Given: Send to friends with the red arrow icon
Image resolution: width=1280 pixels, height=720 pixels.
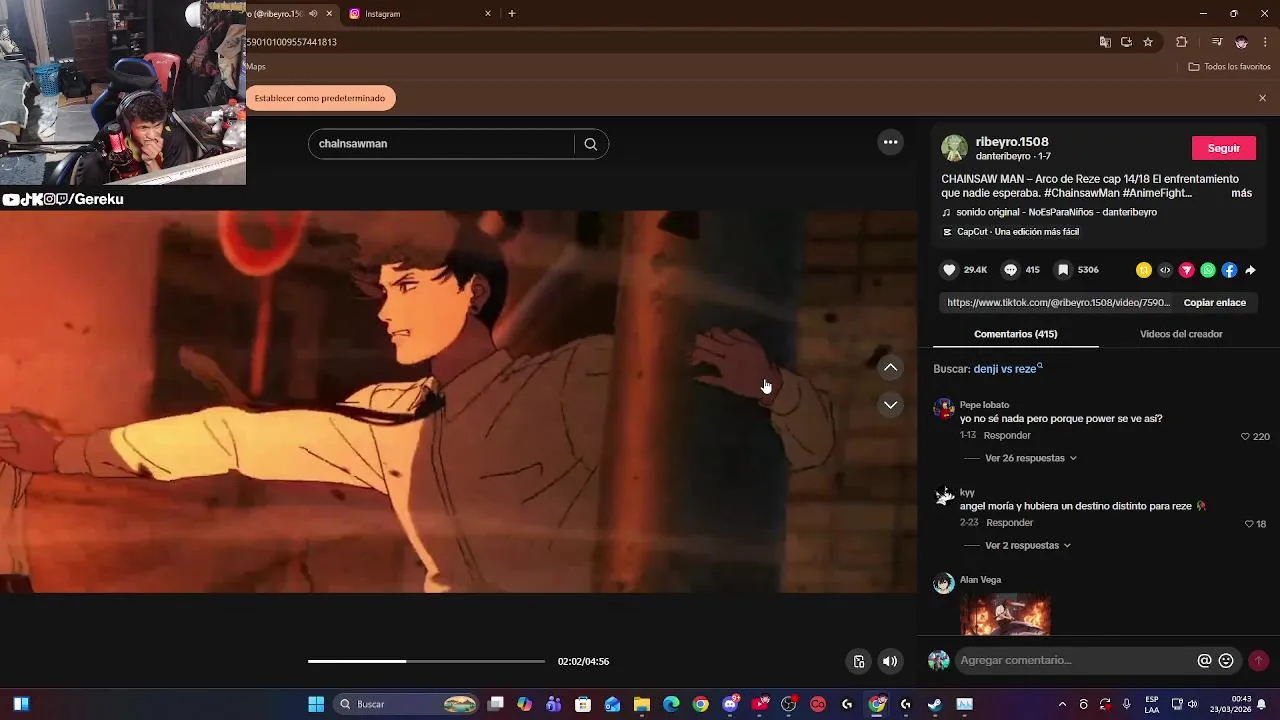Looking at the screenshot, I should [1187, 270].
